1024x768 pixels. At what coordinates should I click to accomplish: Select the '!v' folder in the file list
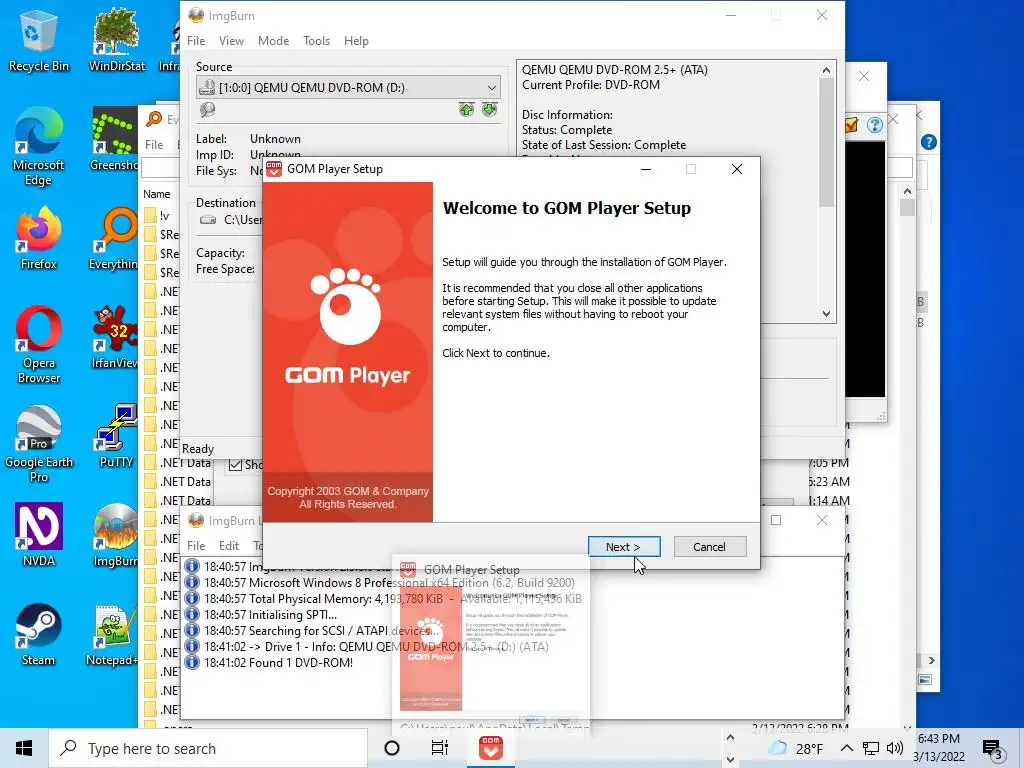coord(157,216)
